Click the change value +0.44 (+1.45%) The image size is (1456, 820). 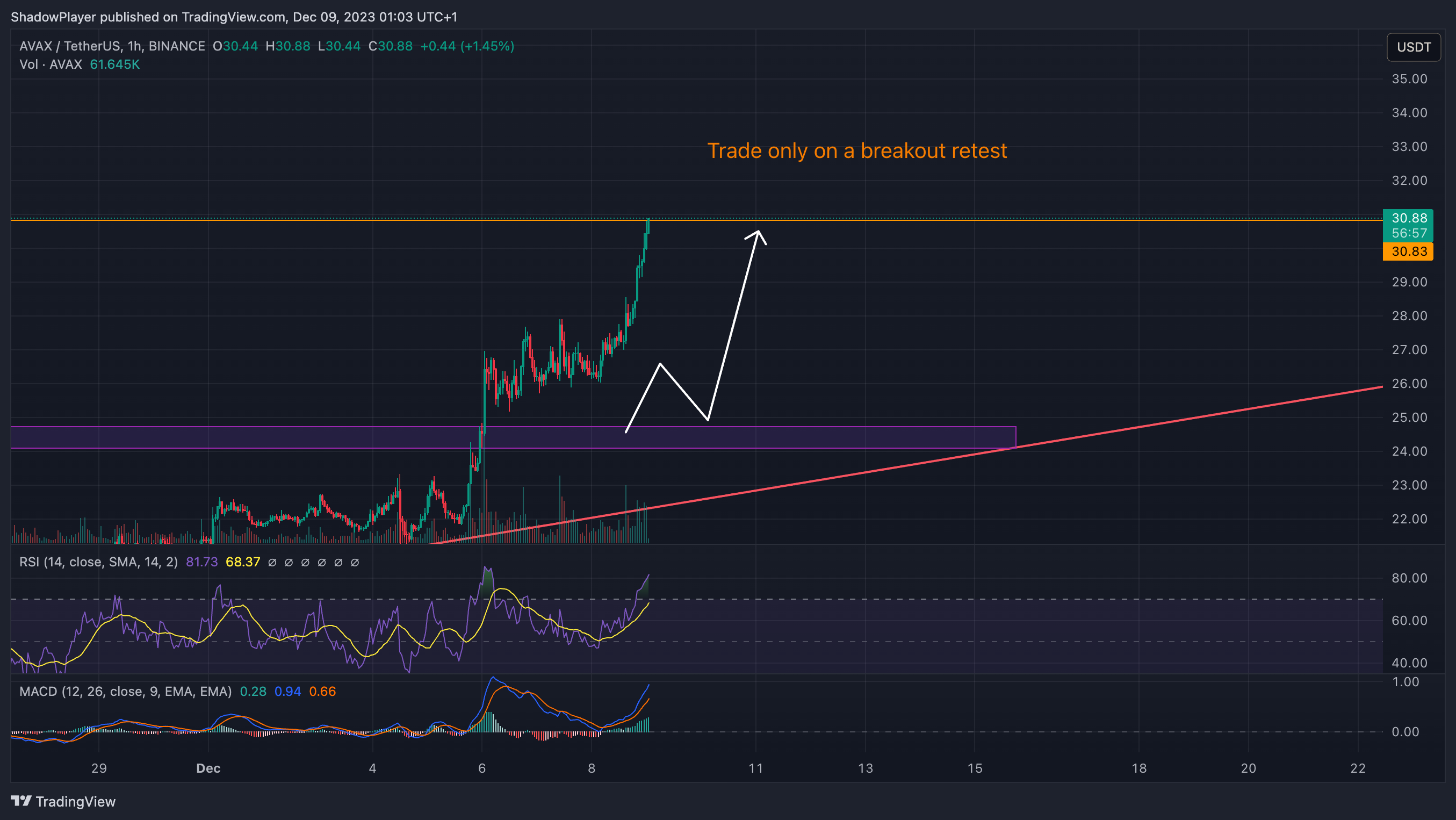click(x=467, y=46)
